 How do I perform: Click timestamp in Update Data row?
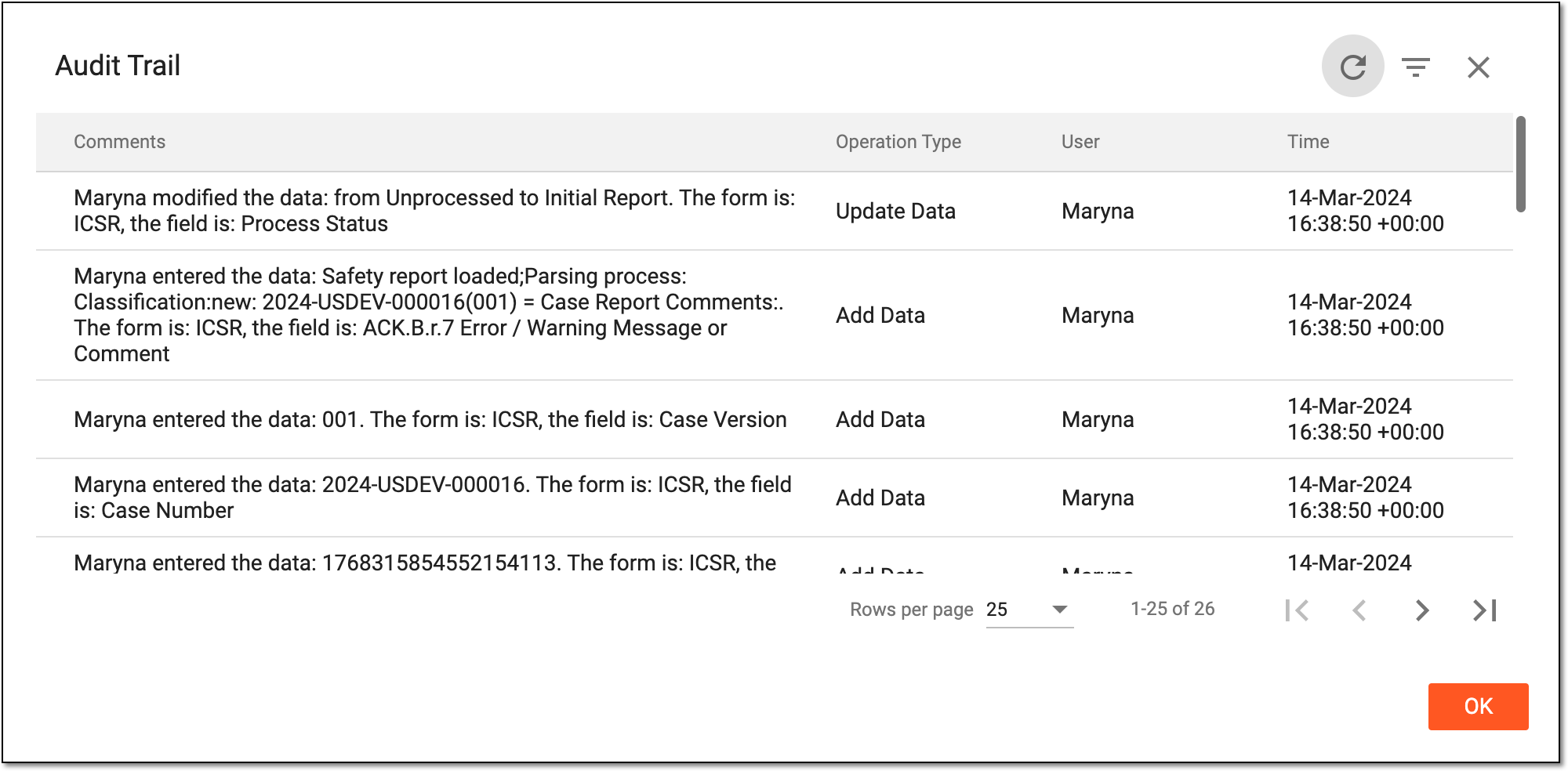coord(1365,211)
